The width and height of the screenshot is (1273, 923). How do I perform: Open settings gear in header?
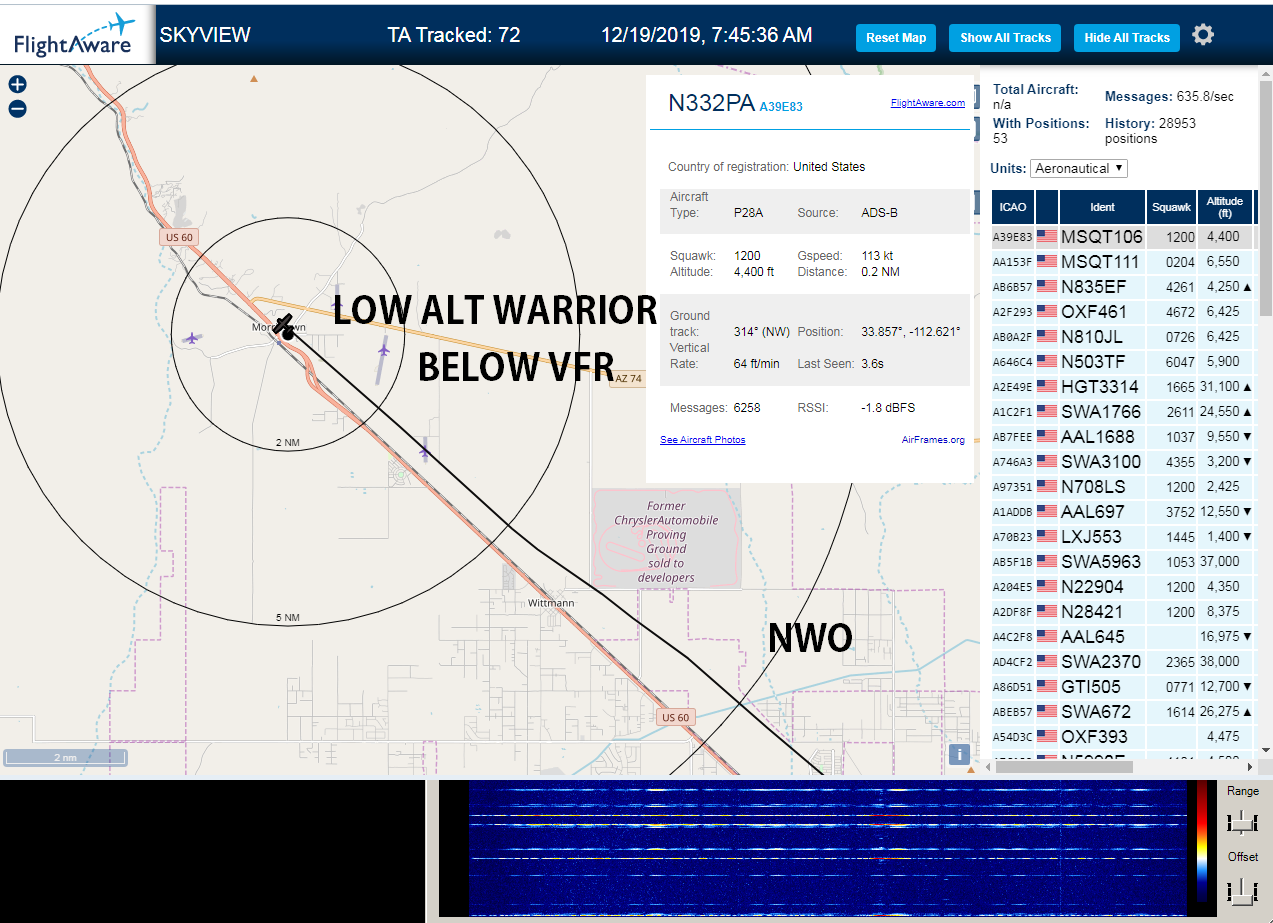coord(1203,35)
